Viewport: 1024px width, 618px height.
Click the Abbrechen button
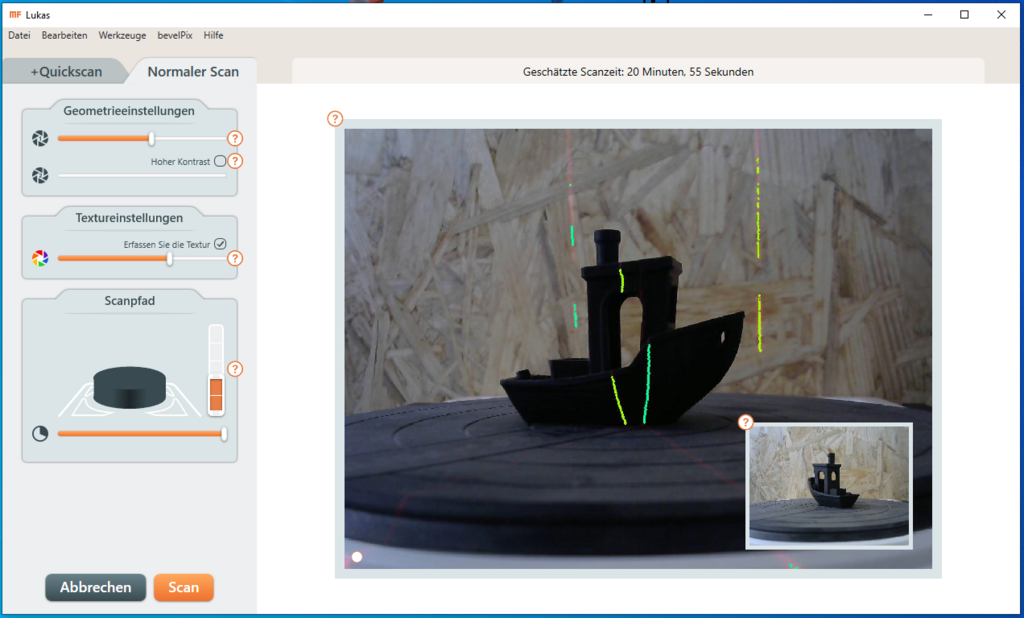coord(95,587)
